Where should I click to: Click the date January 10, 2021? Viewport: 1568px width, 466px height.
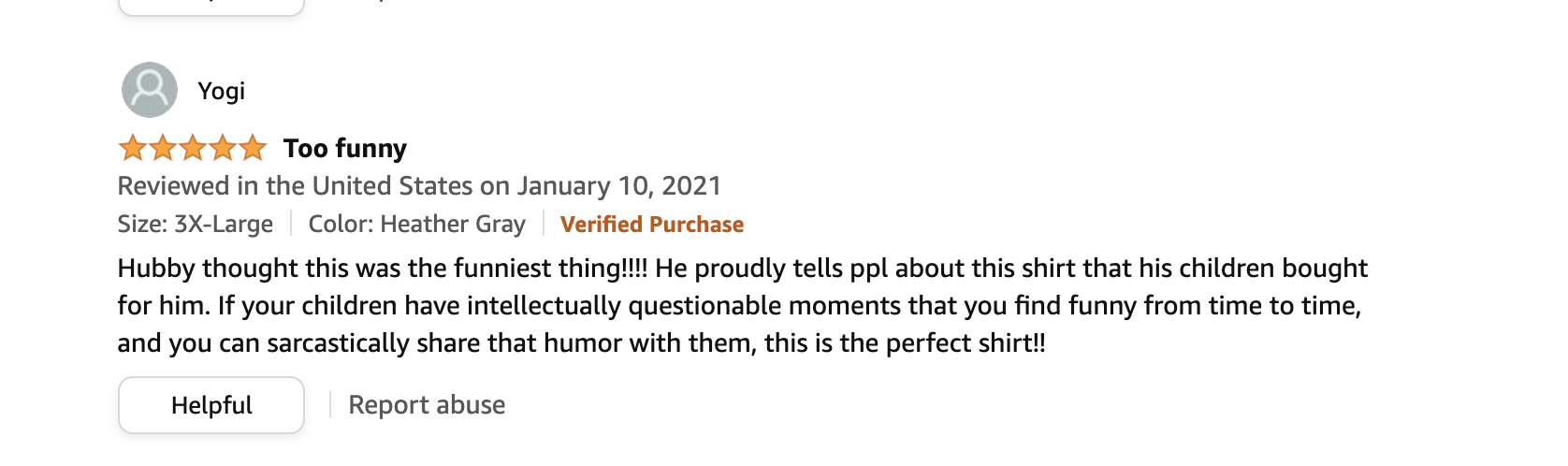[619, 186]
